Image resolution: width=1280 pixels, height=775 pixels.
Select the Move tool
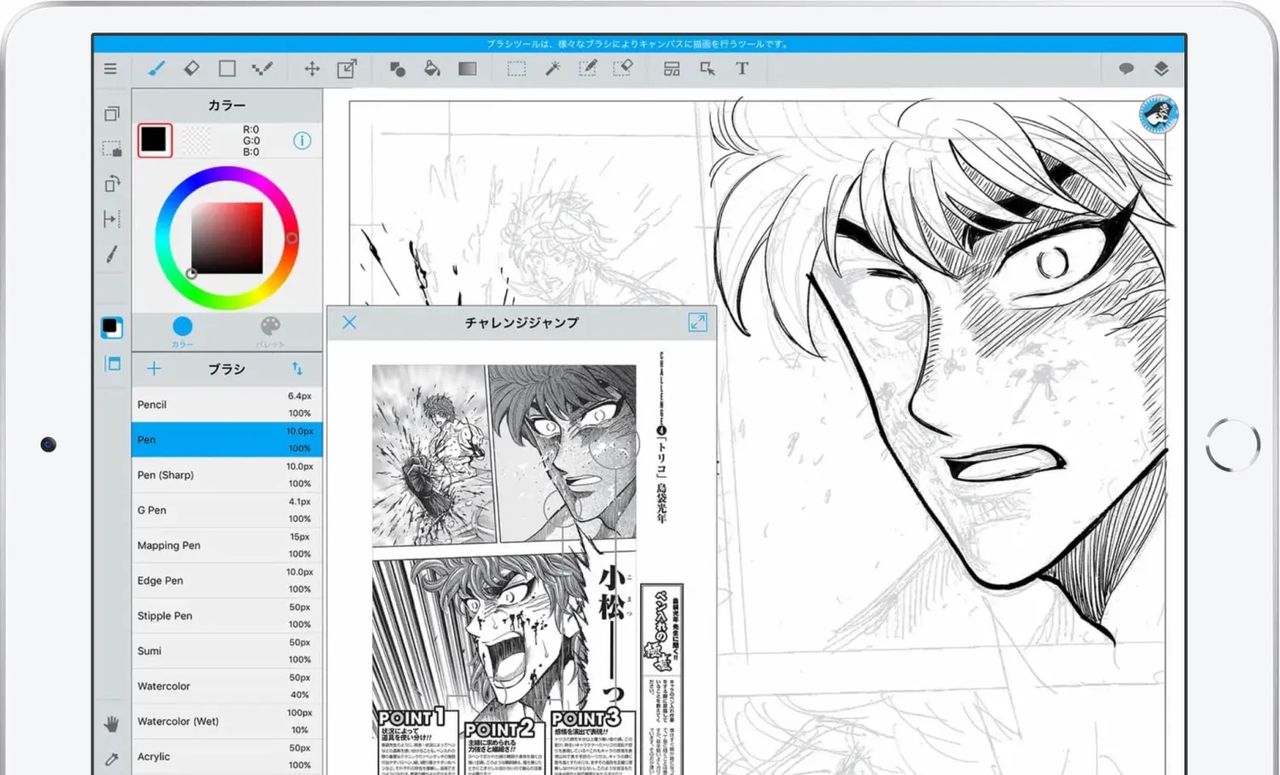312,69
